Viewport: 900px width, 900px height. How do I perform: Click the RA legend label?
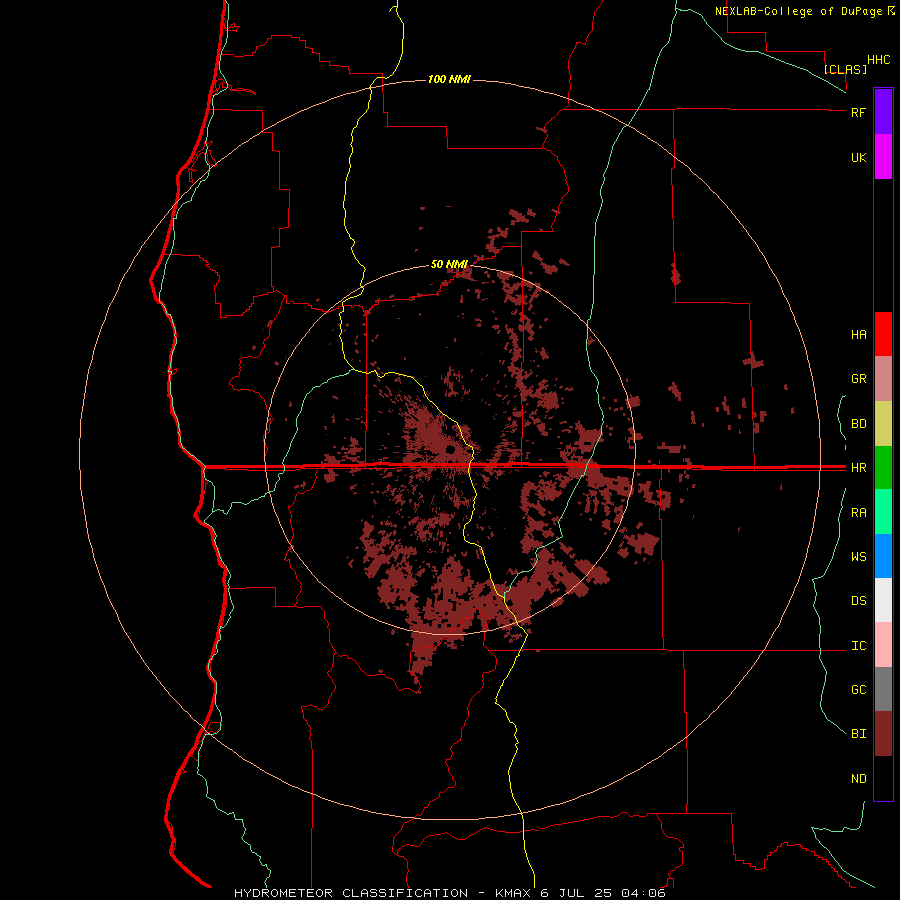[x=858, y=513]
